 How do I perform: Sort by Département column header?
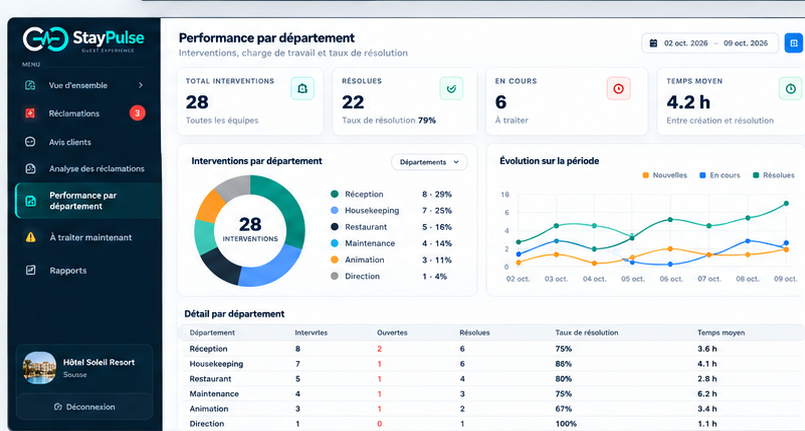(212, 332)
